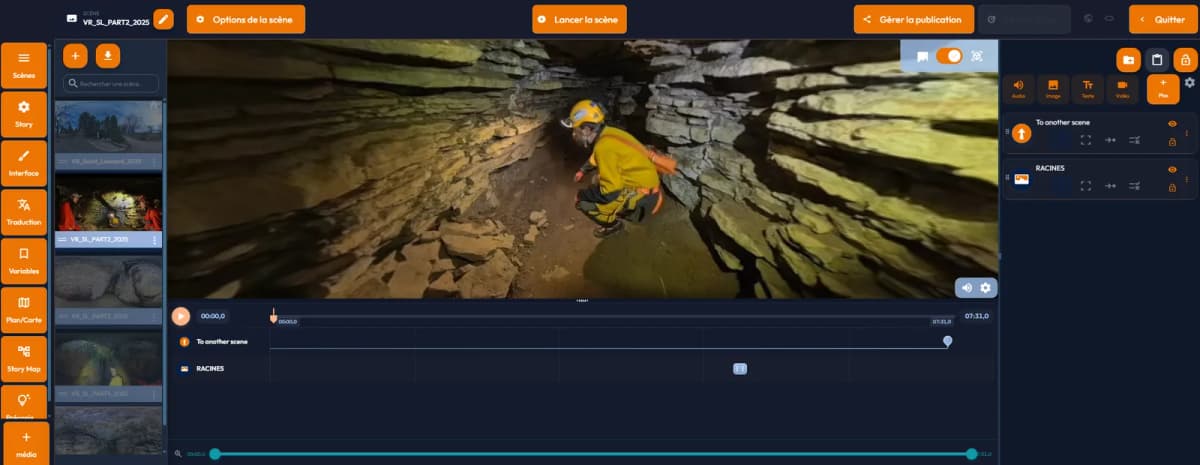Toggle visibility eye of RACINES
The image size is (1200, 465).
1172,170
